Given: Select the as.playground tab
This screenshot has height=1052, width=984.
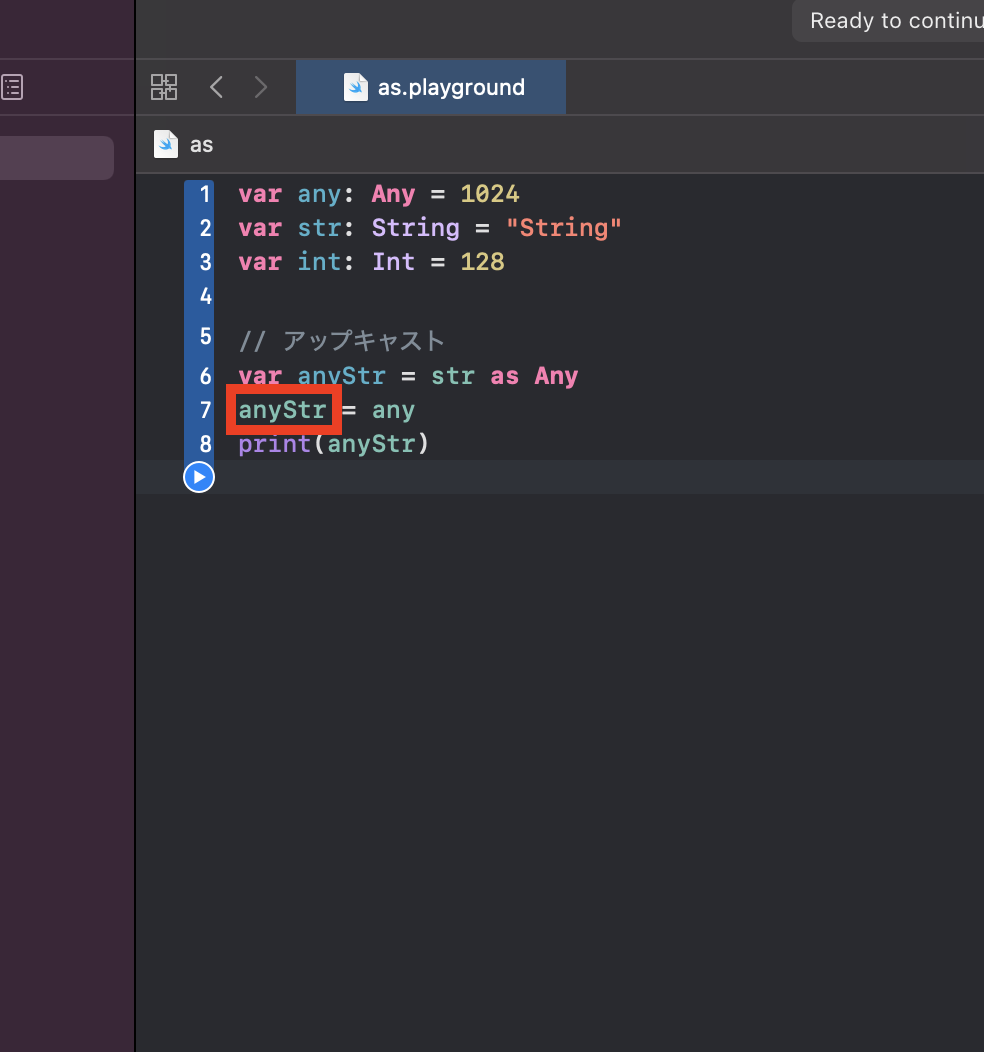Looking at the screenshot, I should 431,87.
